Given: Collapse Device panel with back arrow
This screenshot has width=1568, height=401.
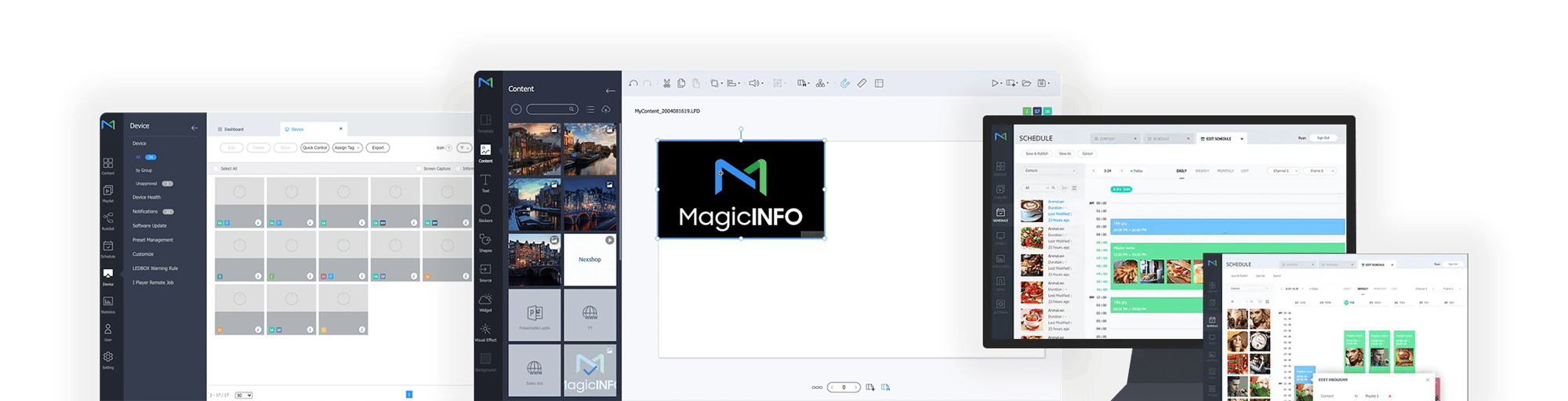Looking at the screenshot, I should [x=194, y=128].
